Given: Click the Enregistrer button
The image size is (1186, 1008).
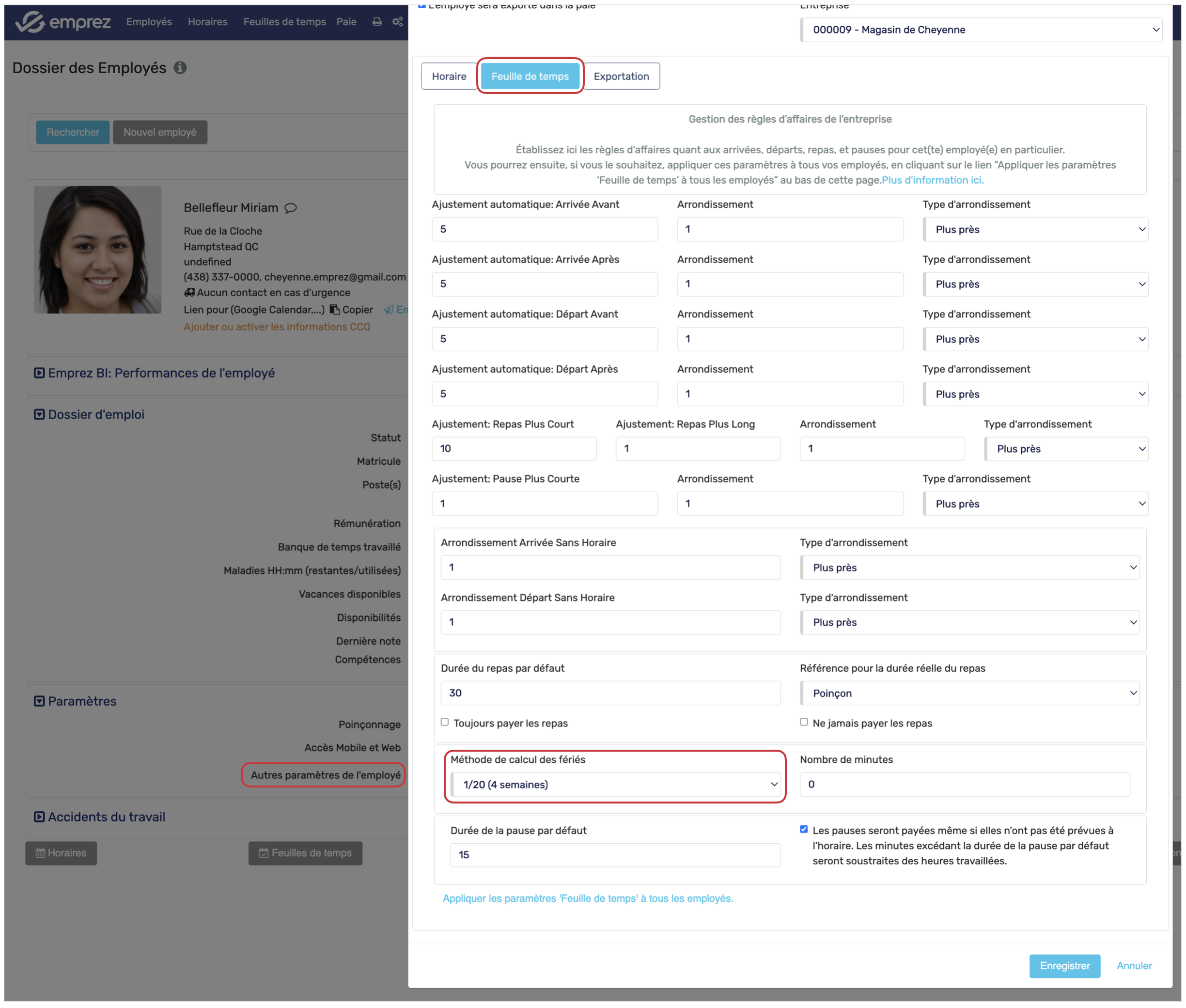Looking at the screenshot, I should click(x=1064, y=966).
